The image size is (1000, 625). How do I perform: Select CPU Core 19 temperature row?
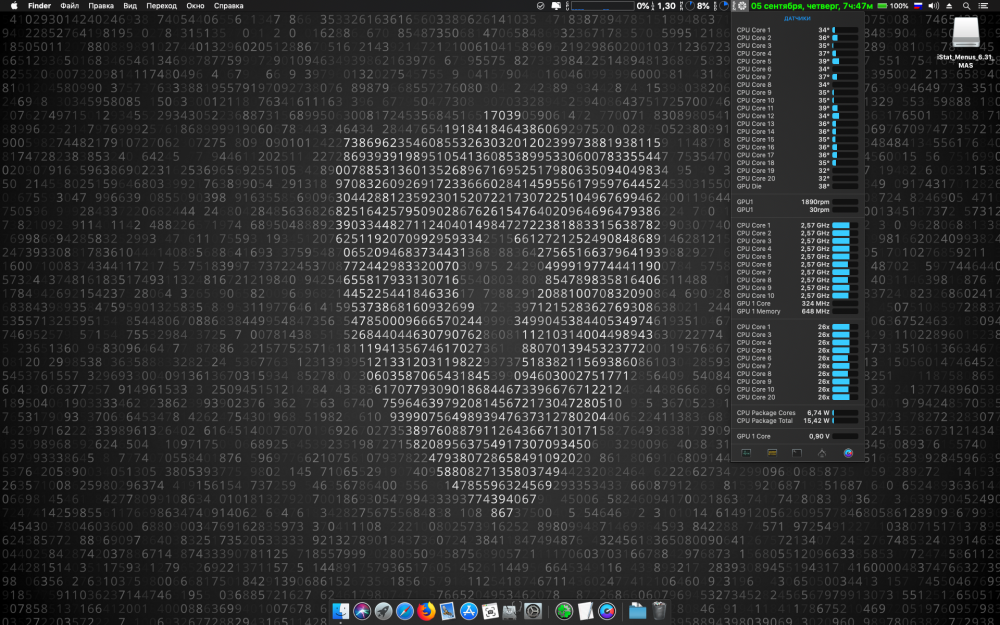click(797, 171)
